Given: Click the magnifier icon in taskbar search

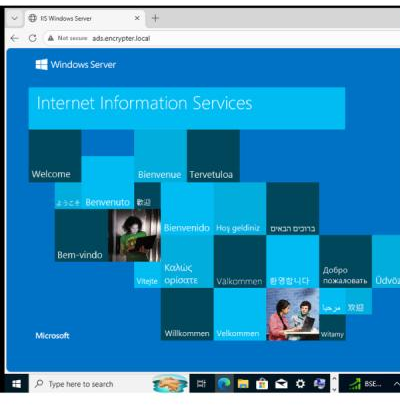Looking at the screenshot, I should coord(39,384).
